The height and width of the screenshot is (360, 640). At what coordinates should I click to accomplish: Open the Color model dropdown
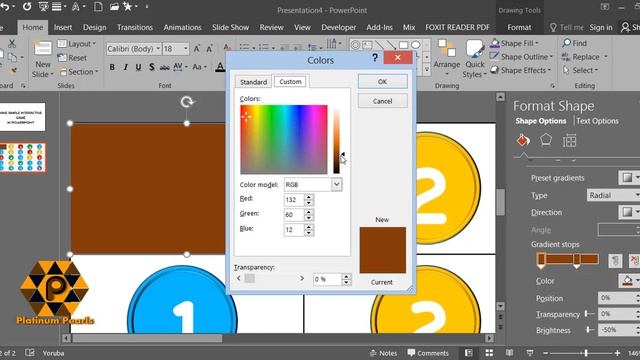pos(336,184)
